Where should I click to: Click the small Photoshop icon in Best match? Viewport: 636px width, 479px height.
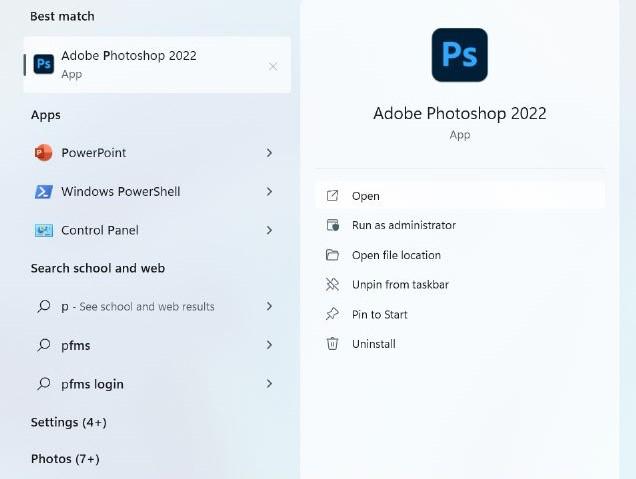[43, 64]
